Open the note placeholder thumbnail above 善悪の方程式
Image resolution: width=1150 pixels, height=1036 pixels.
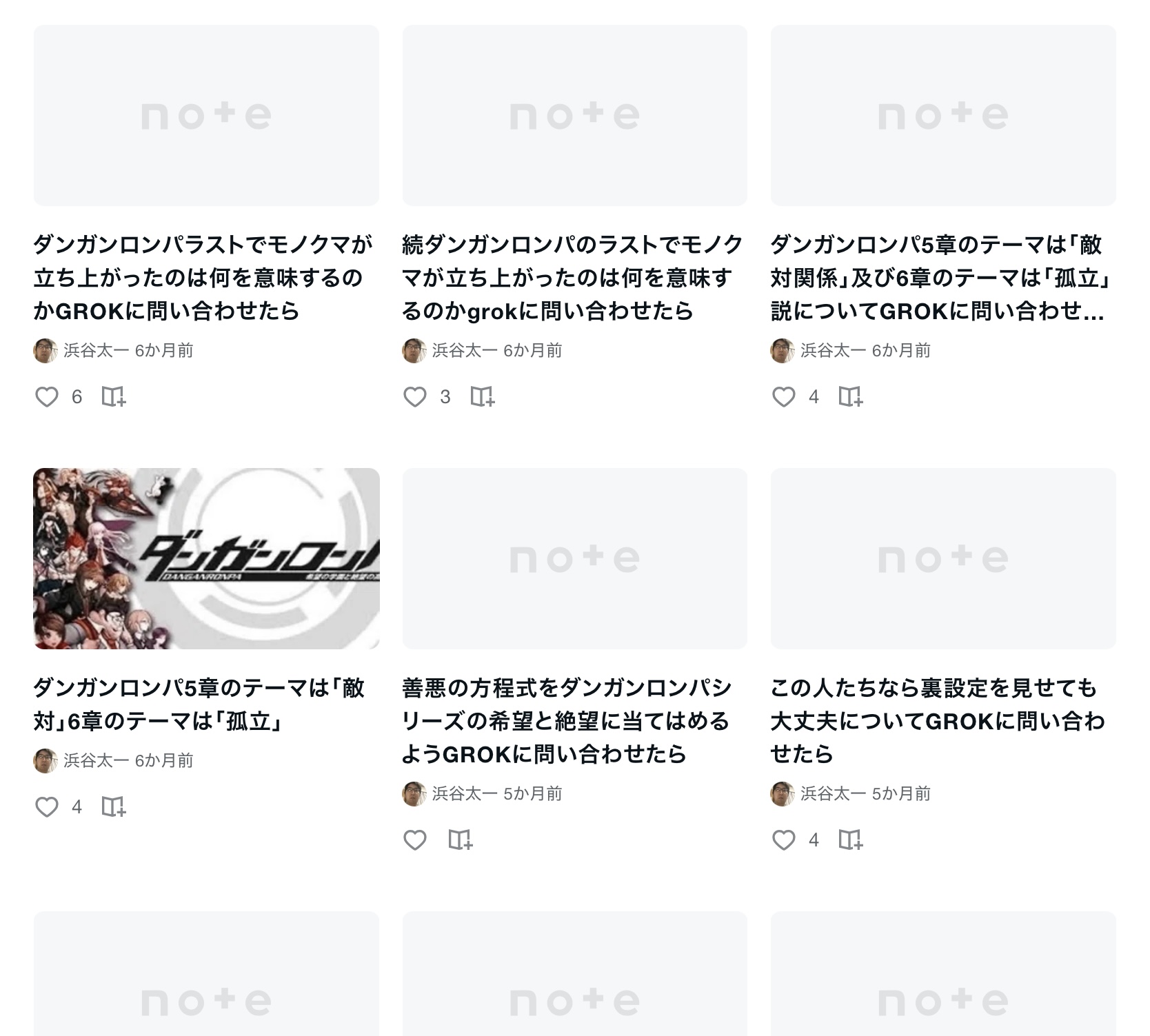pos(574,558)
